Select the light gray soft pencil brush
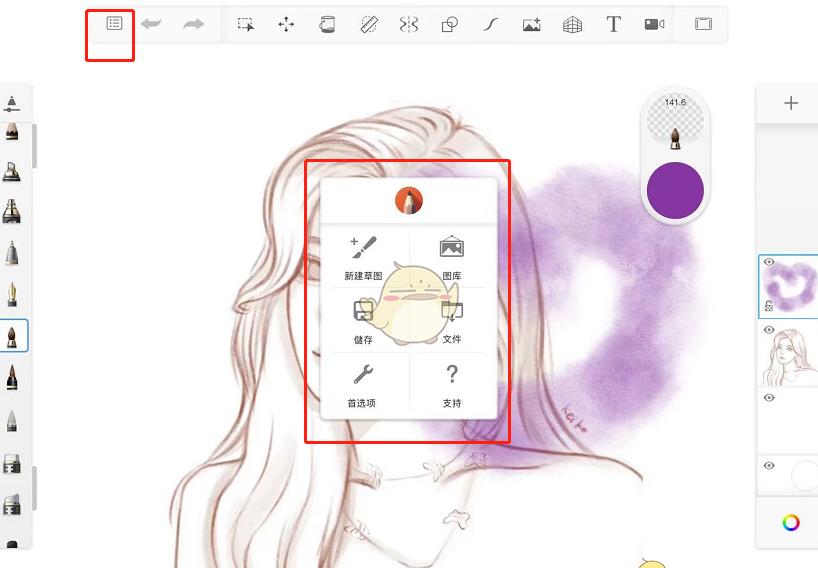Image resolution: width=818 pixels, height=568 pixels. click(x=11, y=420)
